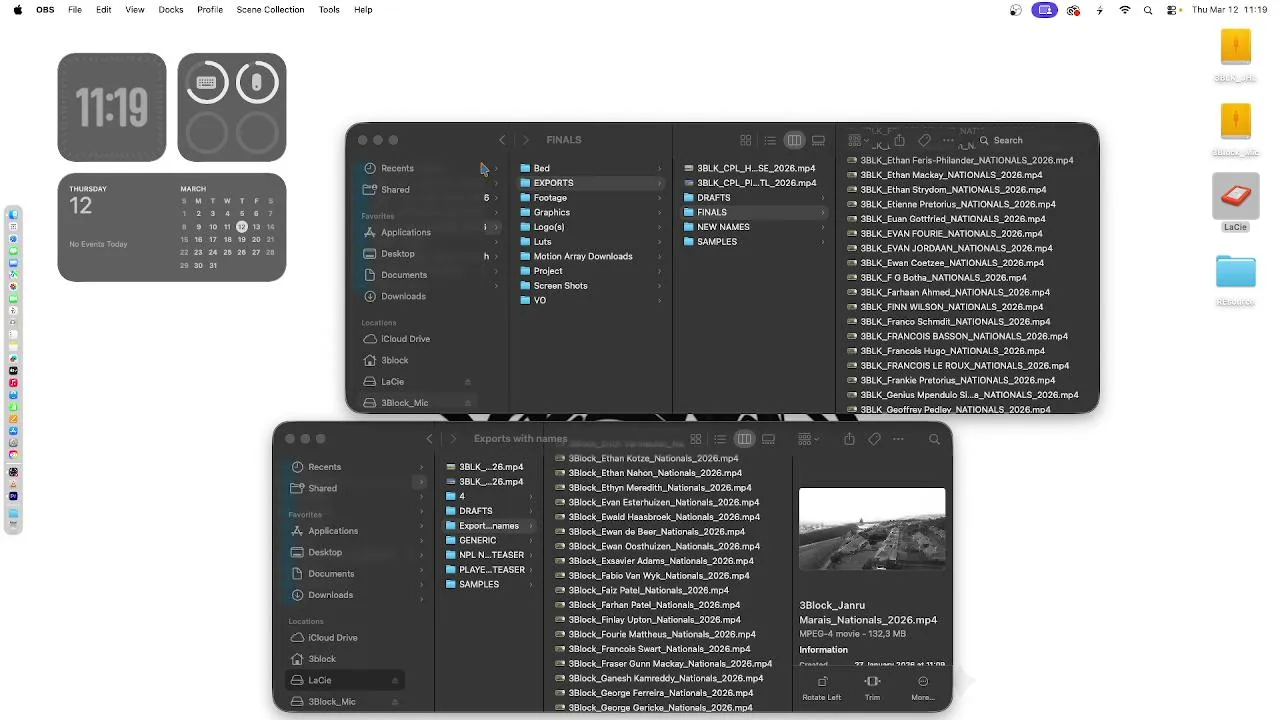Go forward in the FINALS Finder window
1280x720 pixels.
point(525,140)
